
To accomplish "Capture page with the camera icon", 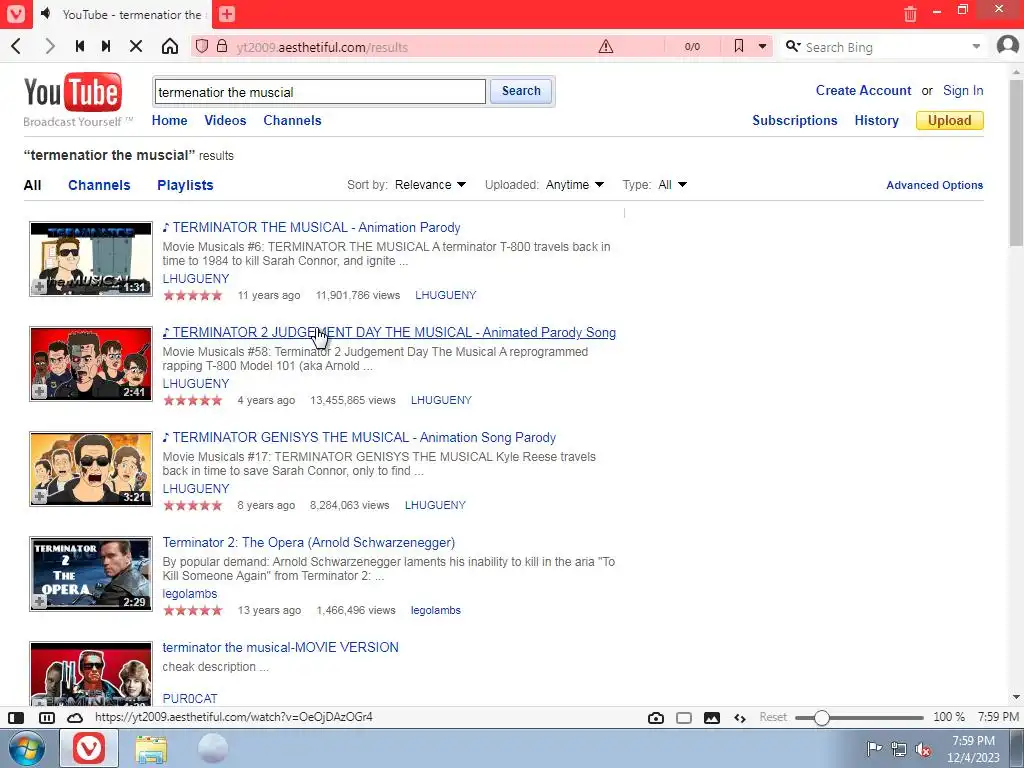I will (656, 718).
